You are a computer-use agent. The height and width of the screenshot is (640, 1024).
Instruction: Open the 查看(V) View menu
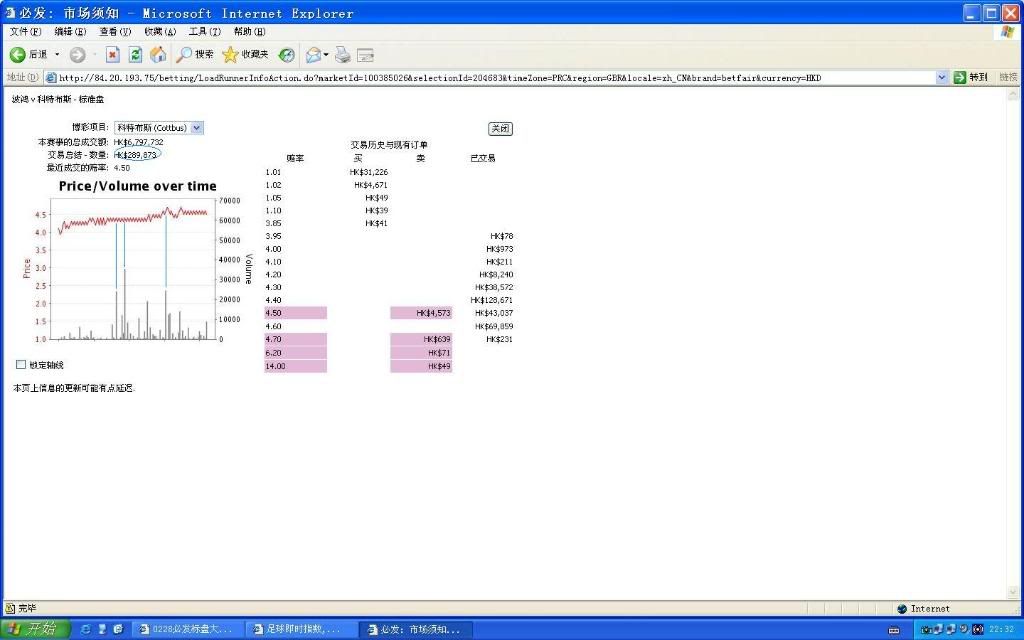click(x=114, y=32)
